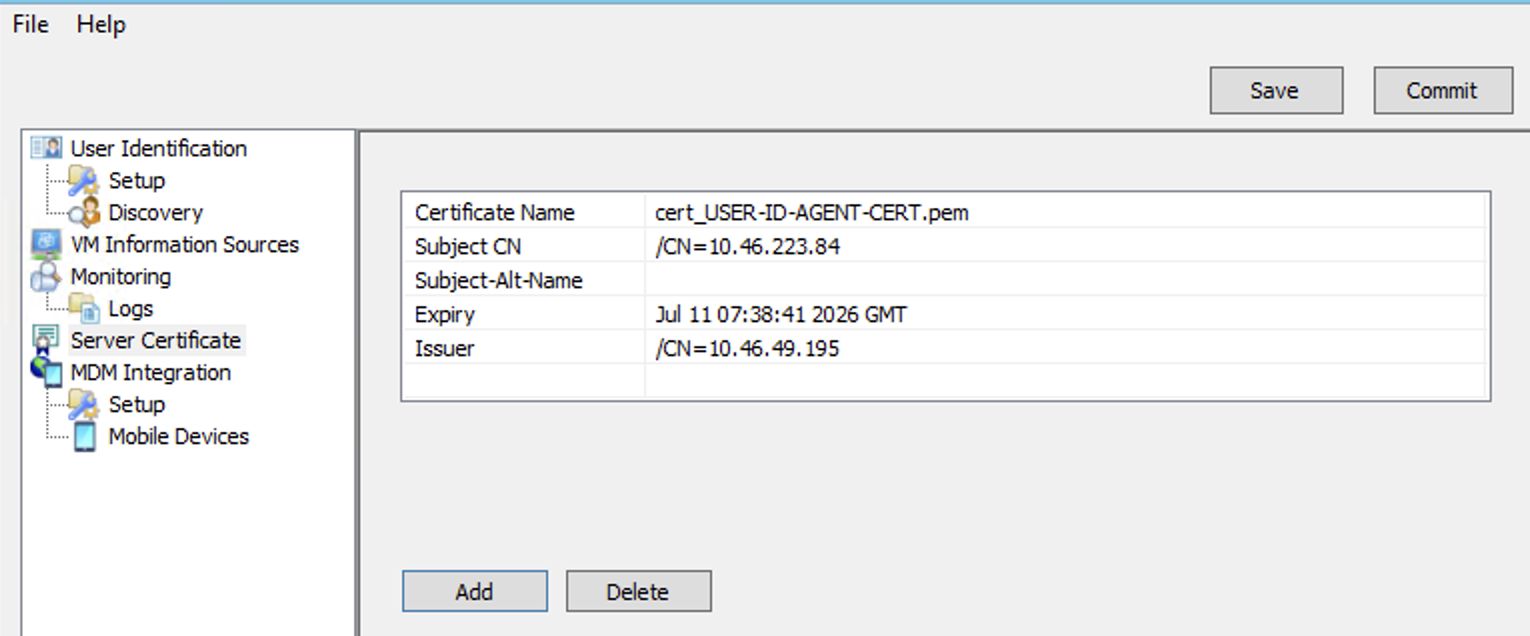The height and width of the screenshot is (636, 1530).
Task: Click the Logs folder icon
Action: coord(84,308)
